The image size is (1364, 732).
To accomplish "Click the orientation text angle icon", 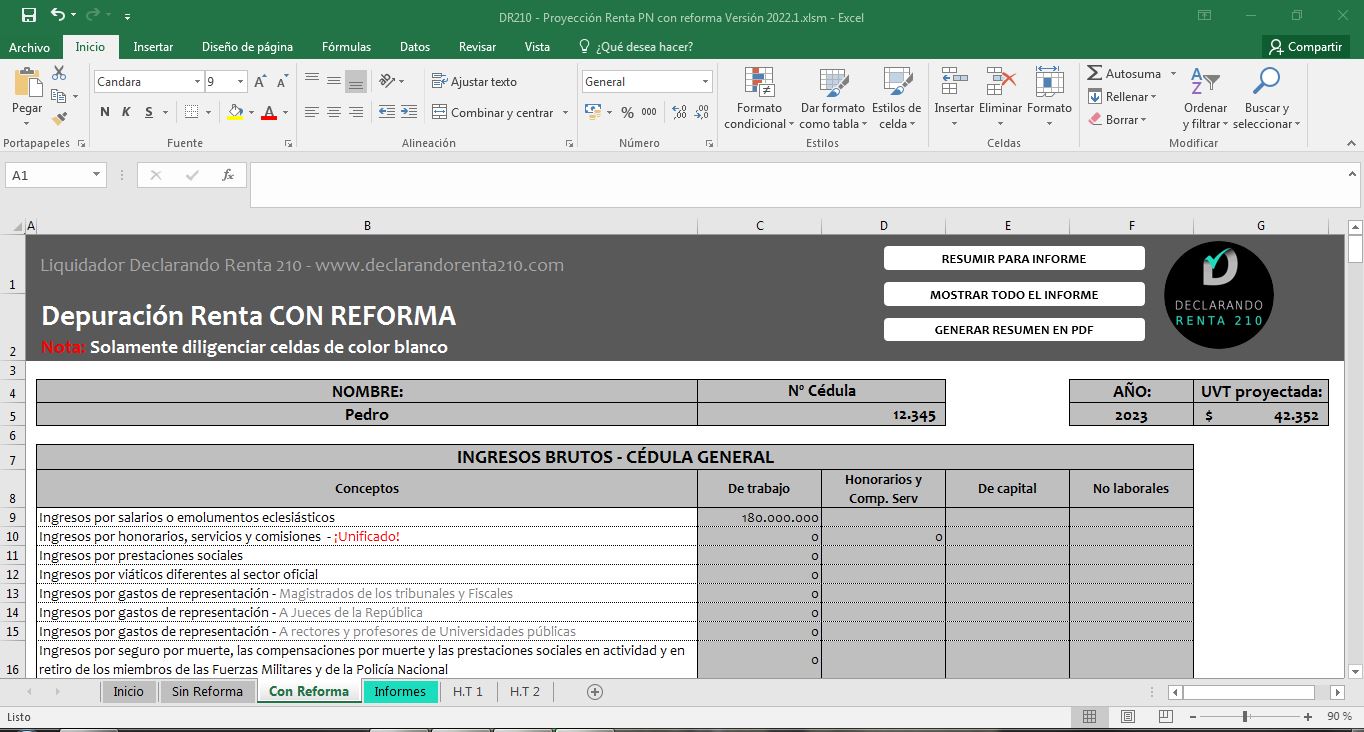I will (x=388, y=82).
